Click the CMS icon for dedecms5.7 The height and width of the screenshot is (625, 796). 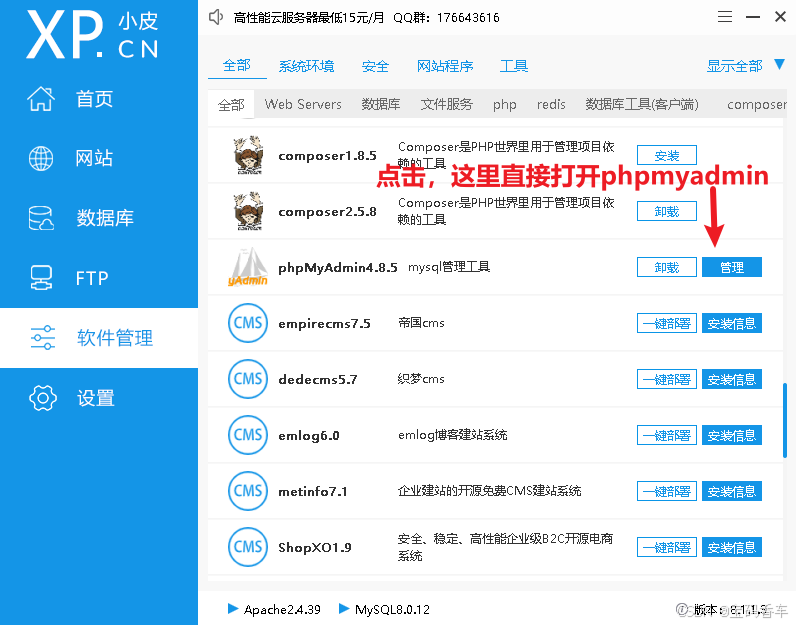click(248, 379)
